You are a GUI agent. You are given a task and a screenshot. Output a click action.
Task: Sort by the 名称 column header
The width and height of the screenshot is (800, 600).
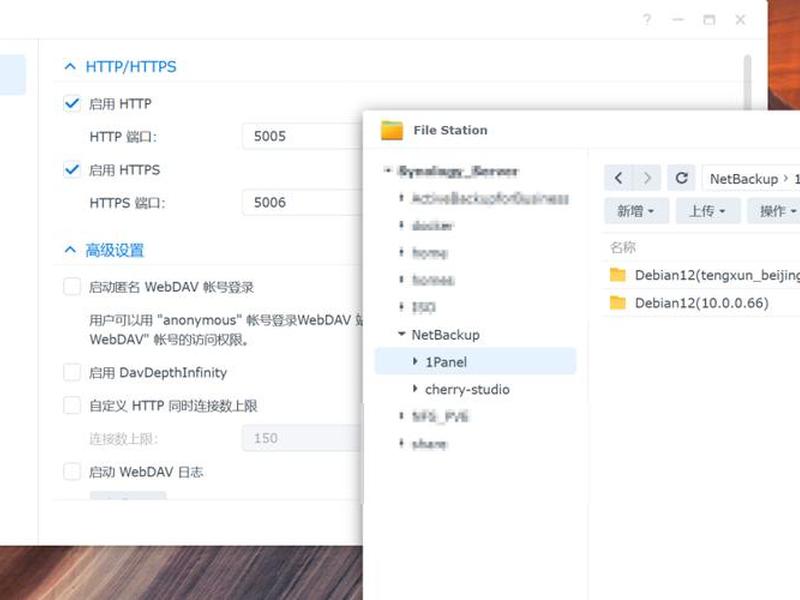623,247
